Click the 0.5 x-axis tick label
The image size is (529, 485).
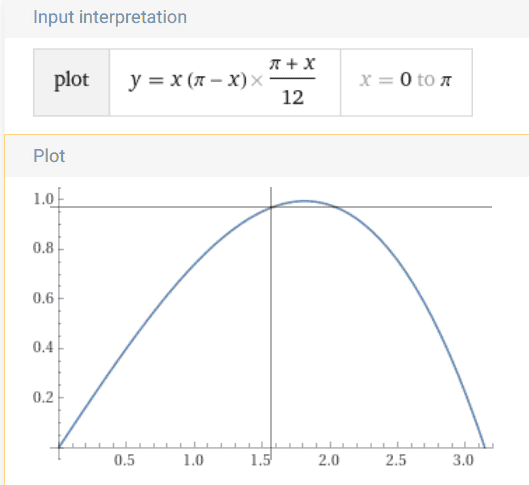[124, 460]
